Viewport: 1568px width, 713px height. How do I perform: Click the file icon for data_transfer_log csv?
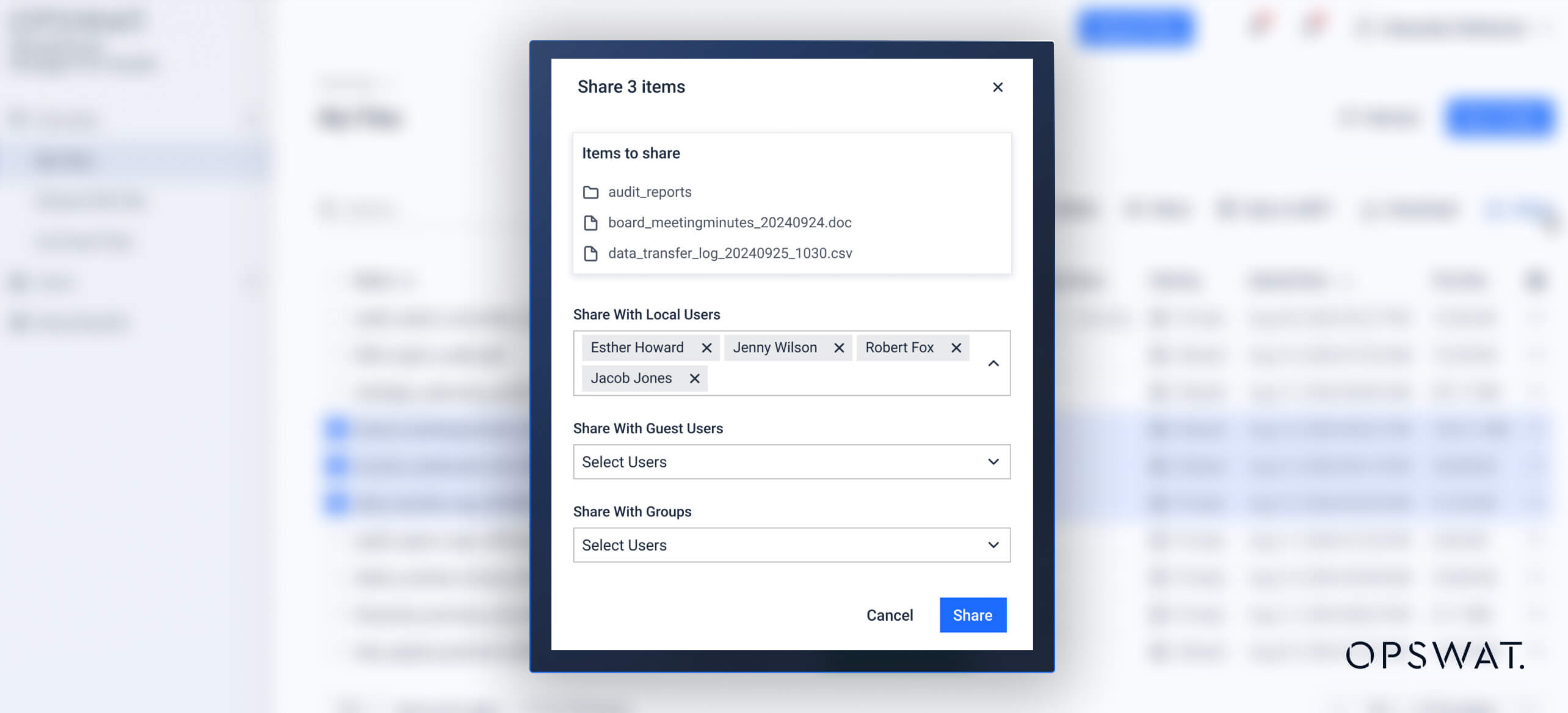(x=590, y=253)
